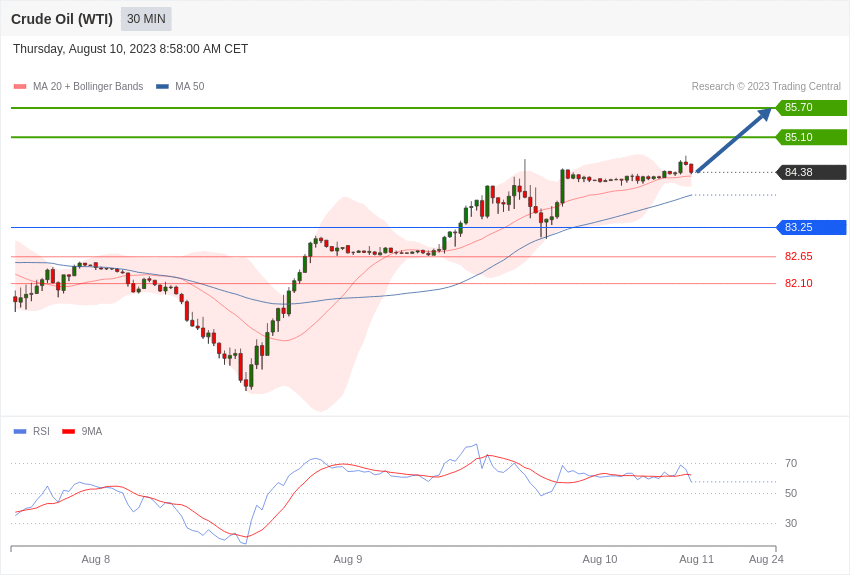The image size is (850, 576).
Task: Click the red 82.65 support level label
Action: (798, 256)
